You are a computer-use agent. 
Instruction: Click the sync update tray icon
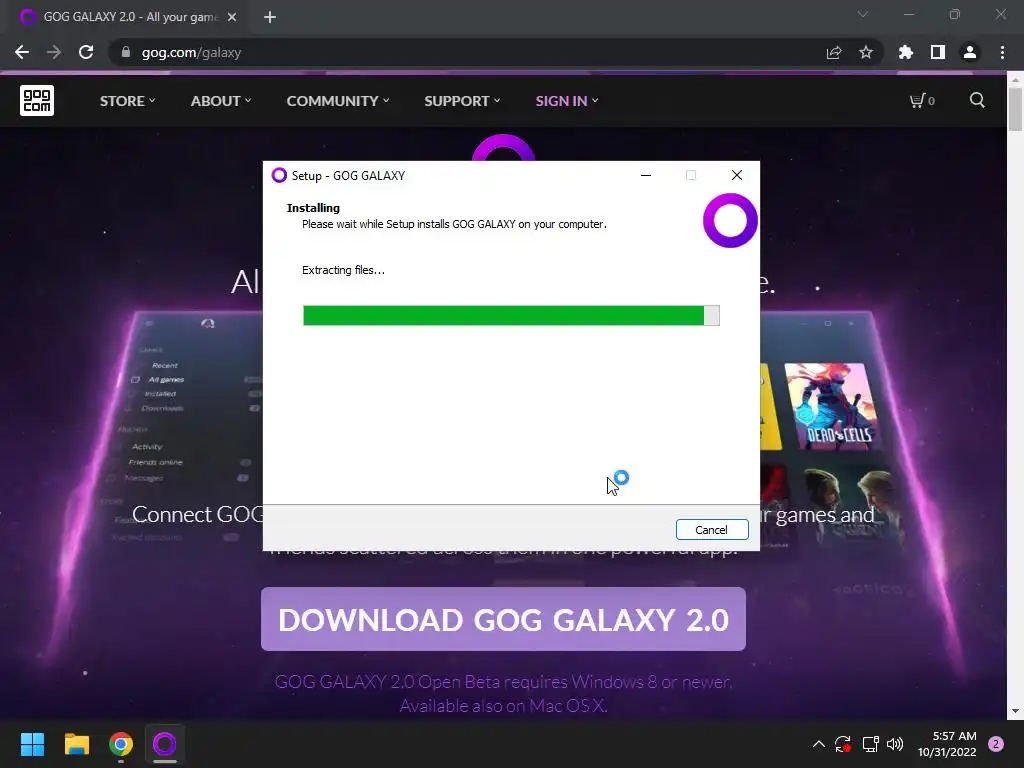[843, 744]
